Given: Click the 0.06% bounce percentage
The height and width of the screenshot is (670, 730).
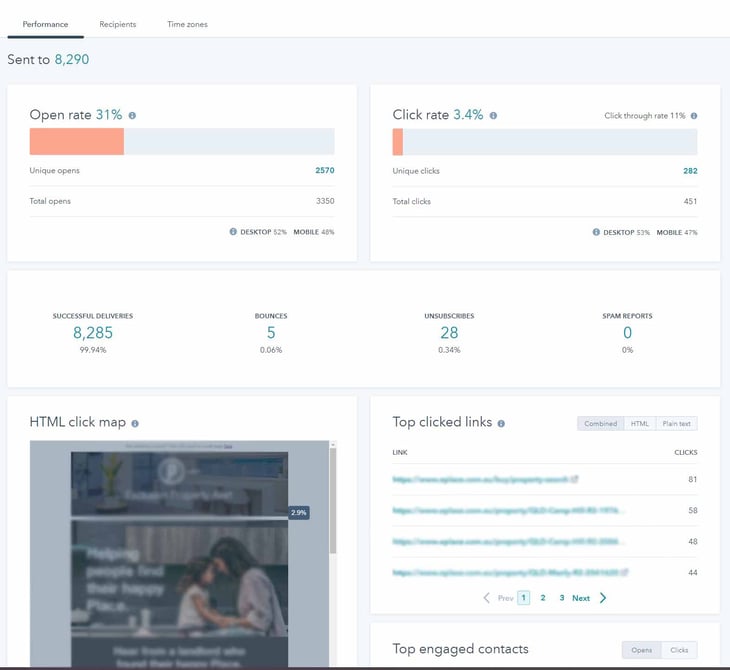Looking at the screenshot, I should (x=271, y=350).
